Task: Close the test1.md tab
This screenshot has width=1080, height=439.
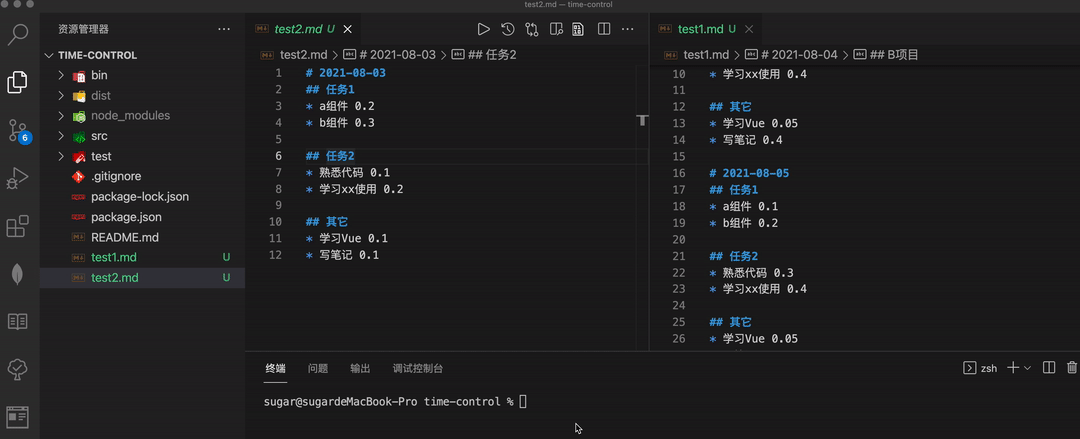Action: tap(749, 29)
